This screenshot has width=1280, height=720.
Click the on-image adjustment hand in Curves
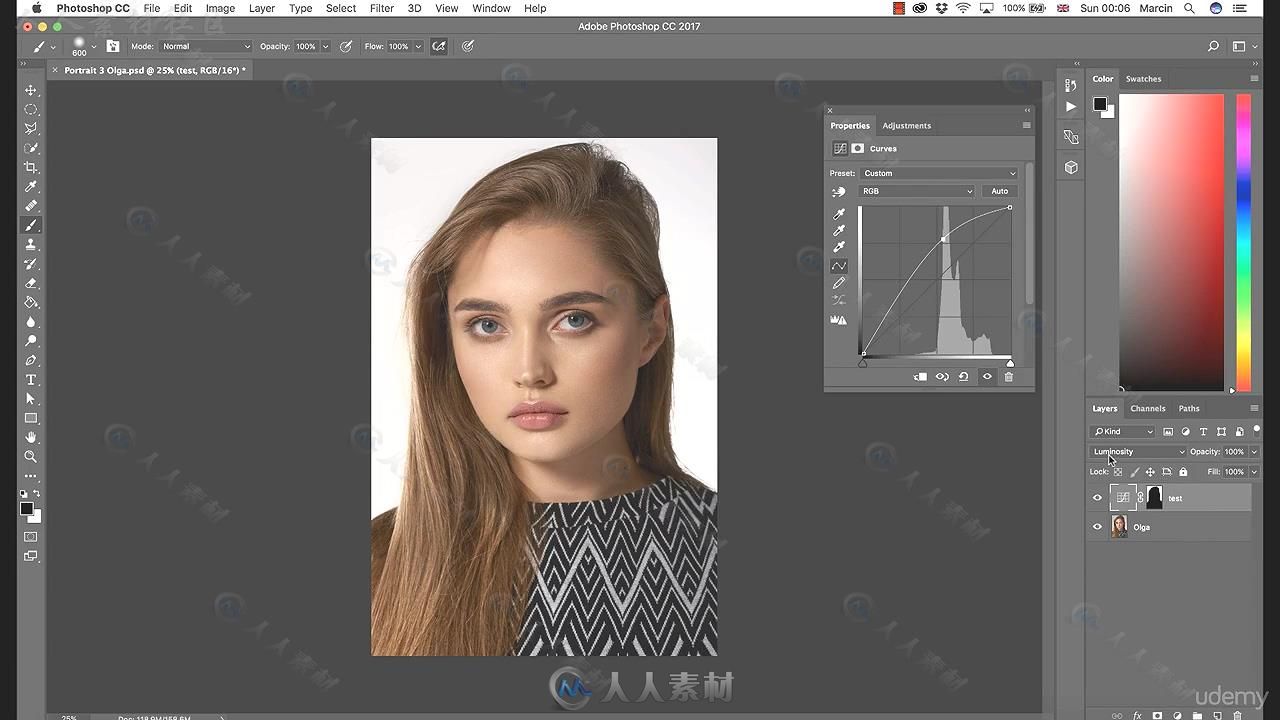[839, 191]
